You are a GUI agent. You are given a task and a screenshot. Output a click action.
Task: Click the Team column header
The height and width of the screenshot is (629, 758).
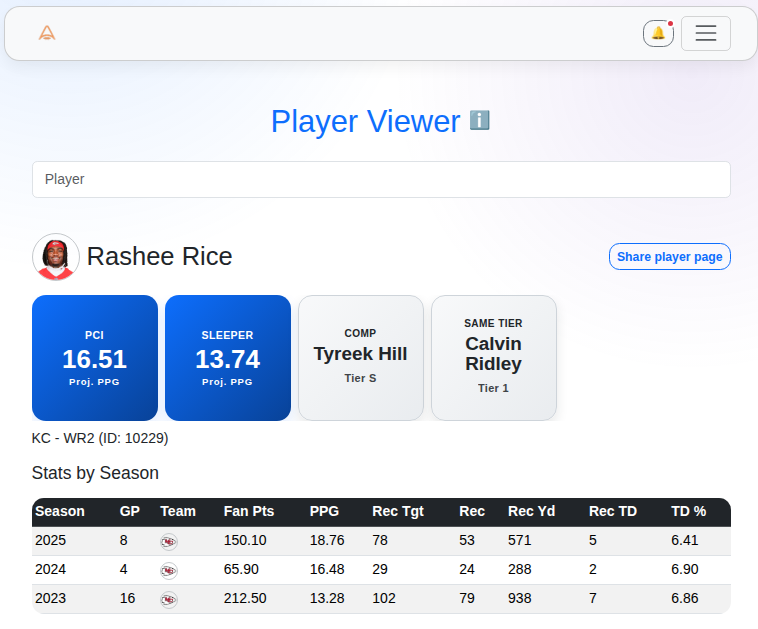point(178,511)
